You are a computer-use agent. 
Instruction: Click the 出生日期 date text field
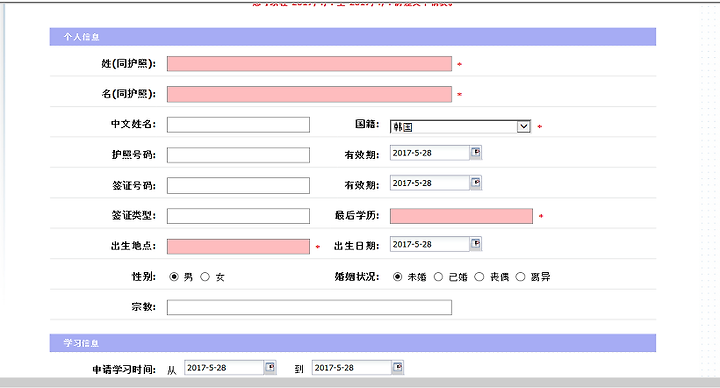pos(430,244)
